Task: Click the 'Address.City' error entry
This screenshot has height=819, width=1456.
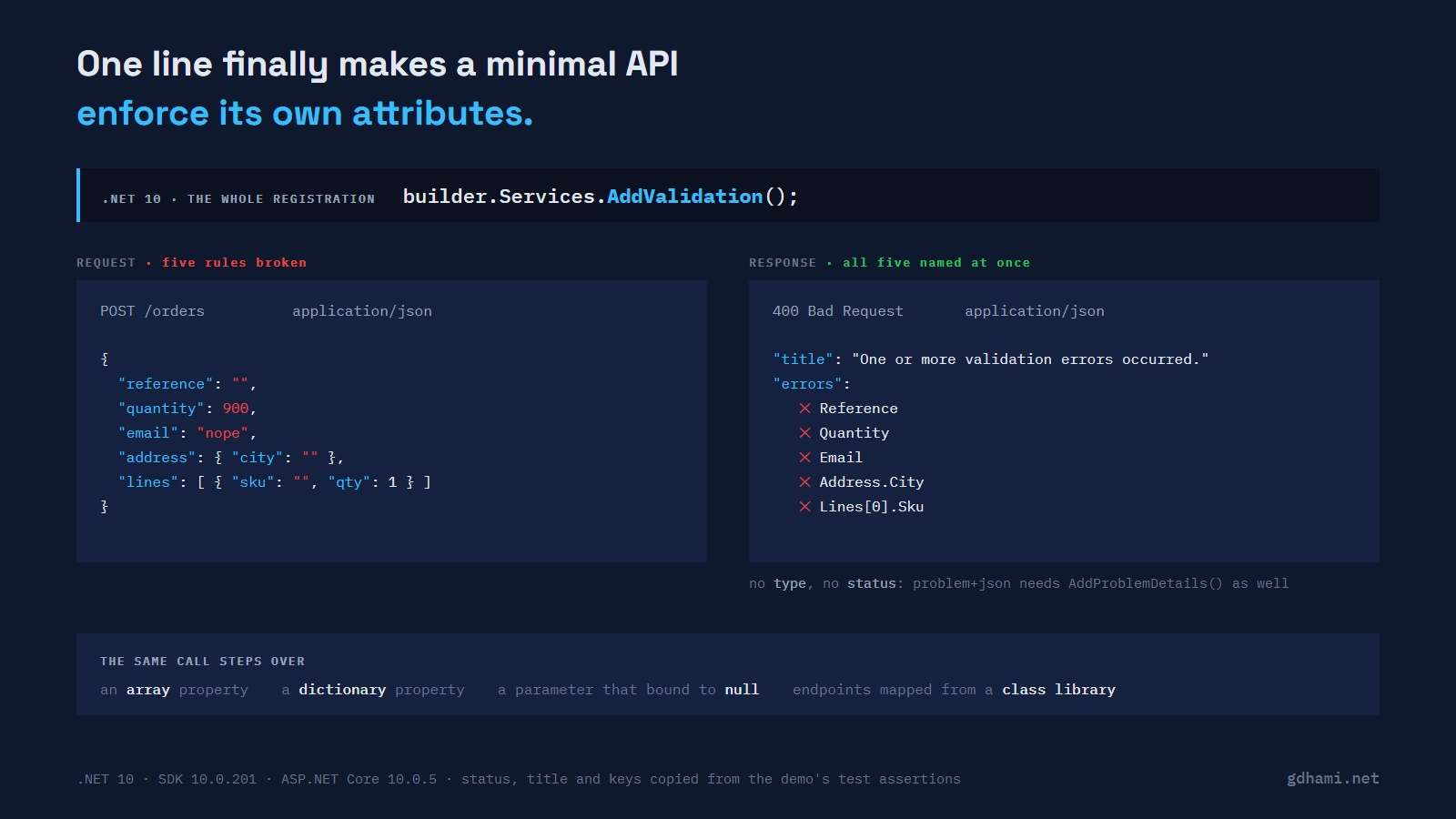Action: point(872,482)
